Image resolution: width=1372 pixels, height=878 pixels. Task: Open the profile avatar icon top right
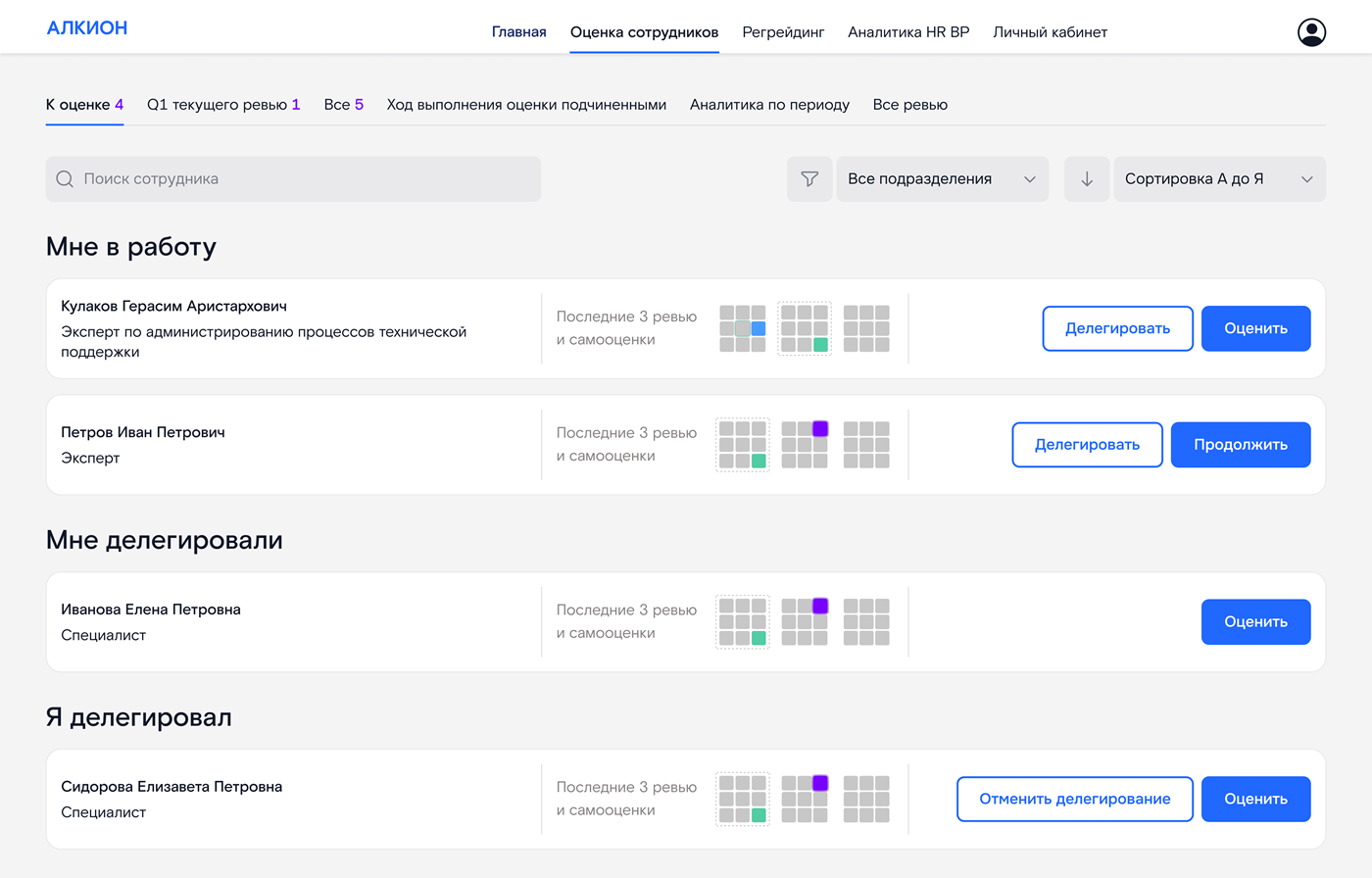pos(1310,31)
